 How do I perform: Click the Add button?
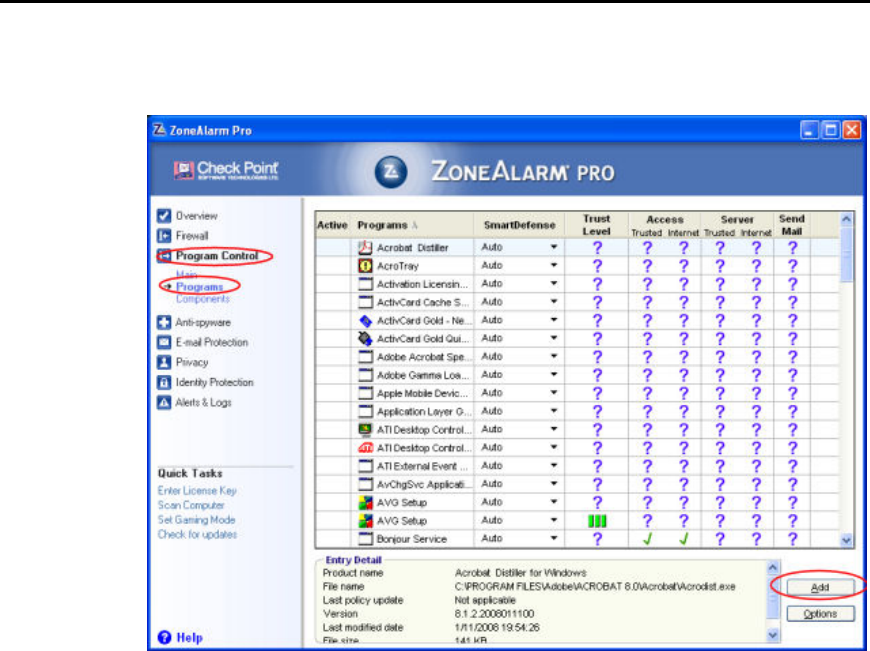coord(820,588)
